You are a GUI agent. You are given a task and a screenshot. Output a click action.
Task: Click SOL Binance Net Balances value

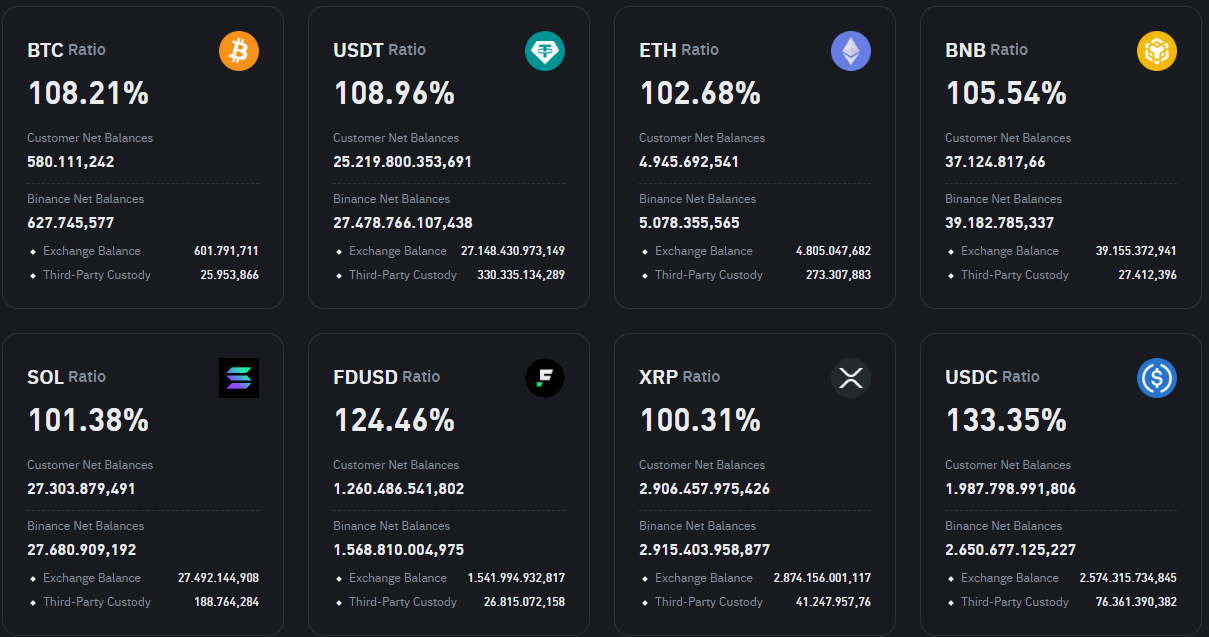(x=82, y=549)
